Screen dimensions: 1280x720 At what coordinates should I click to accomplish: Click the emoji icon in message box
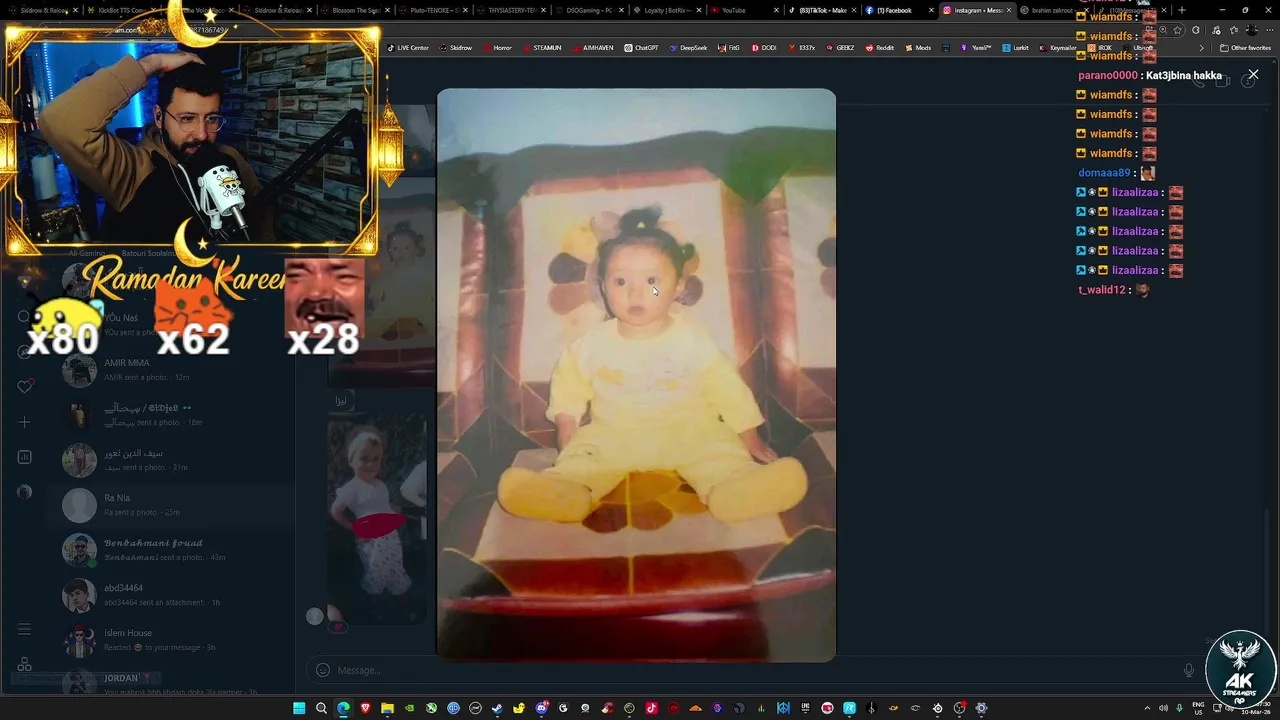[x=323, y=670]
